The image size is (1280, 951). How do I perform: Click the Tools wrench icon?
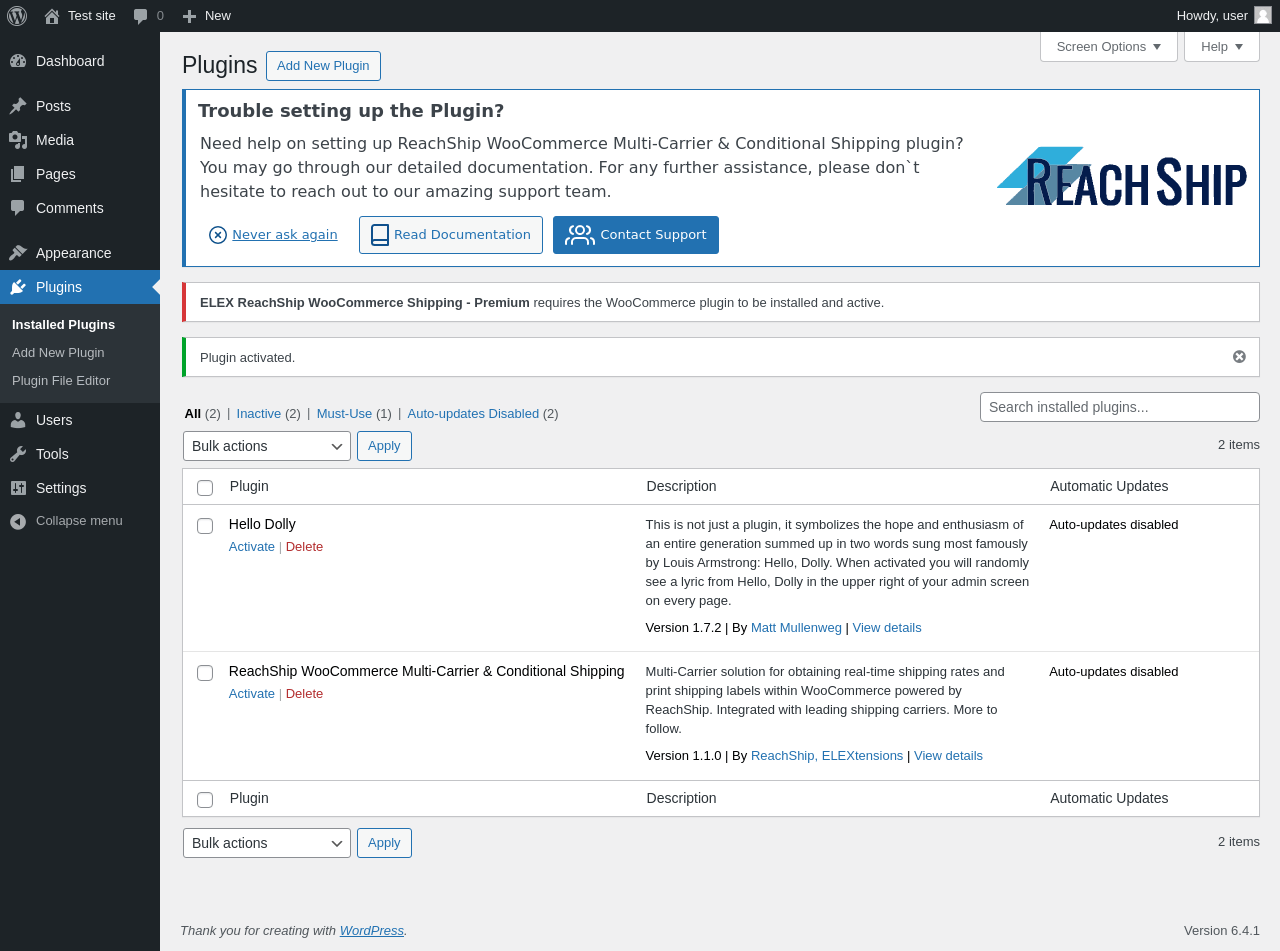[x=18, y=454]
